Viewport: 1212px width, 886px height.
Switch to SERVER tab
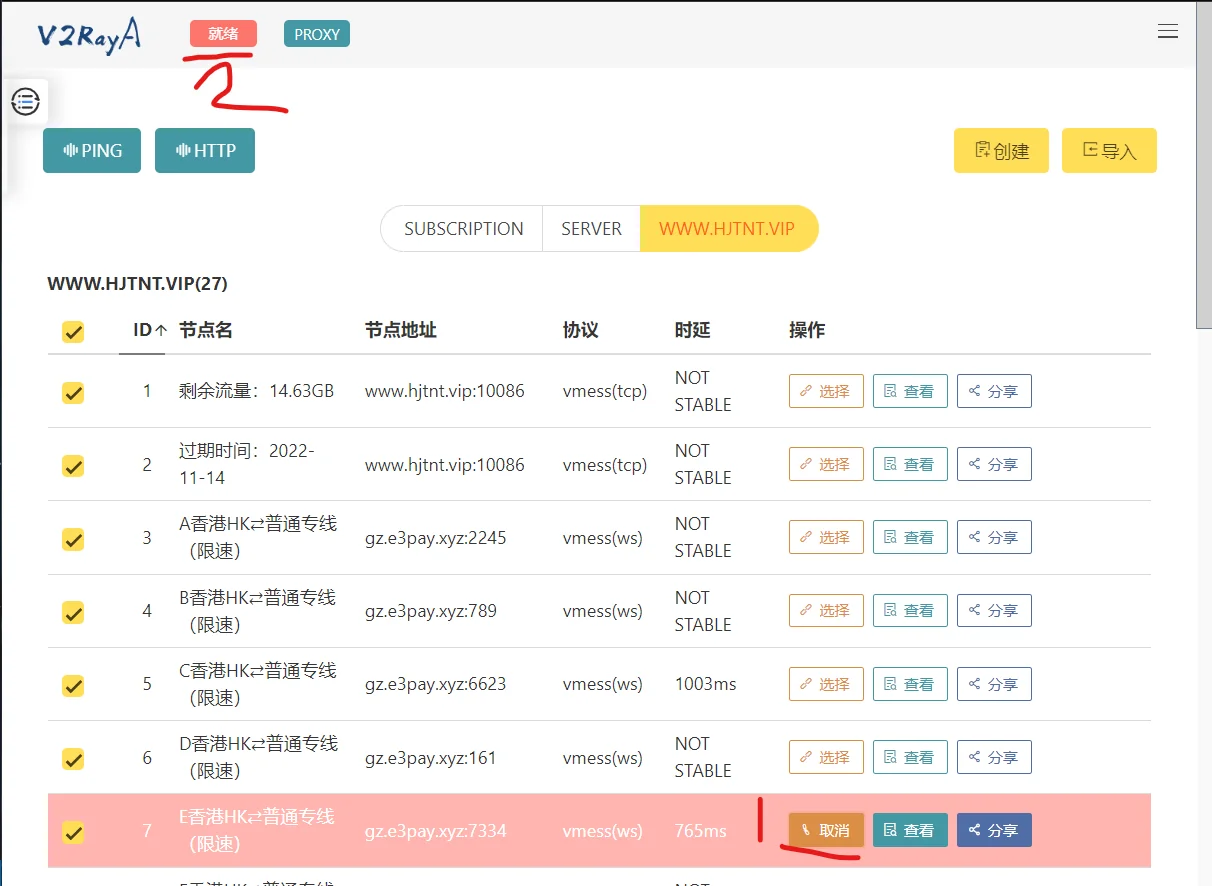click(591, 229)
